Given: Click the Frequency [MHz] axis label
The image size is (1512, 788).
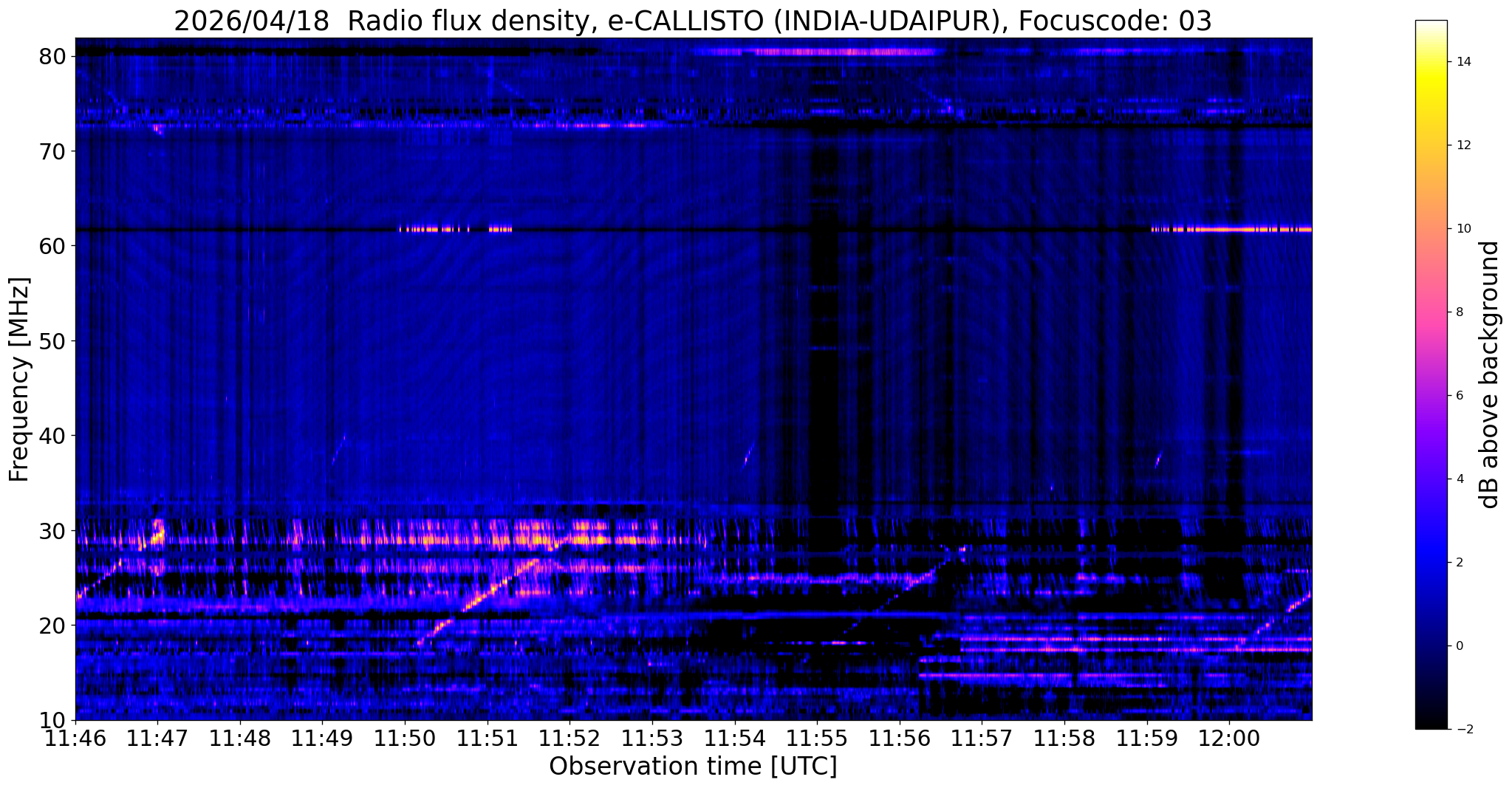Looking at the screenshot, I should click(x=19, y=380).
